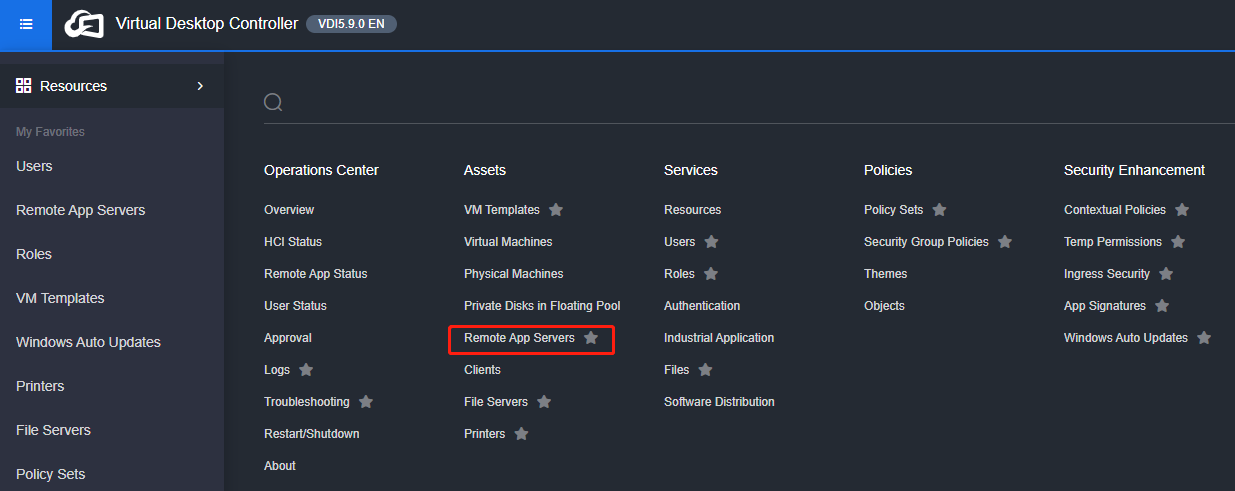Toggle the star beside Policy Sets
Screen dimensions: 1235x491
tap(939, 210)
